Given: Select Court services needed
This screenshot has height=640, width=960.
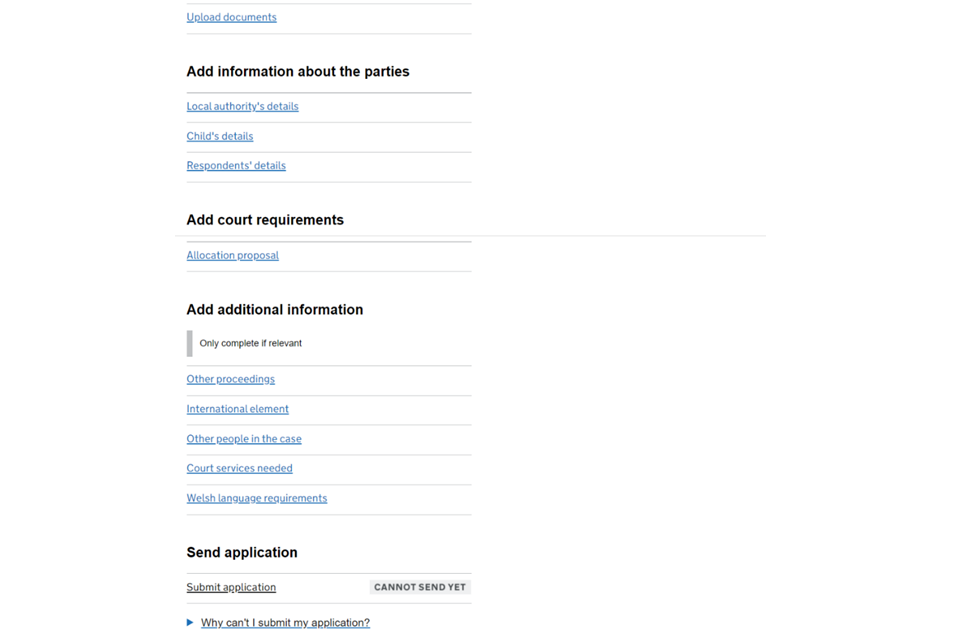Looking at the screenshot, I should pos(239,468).
